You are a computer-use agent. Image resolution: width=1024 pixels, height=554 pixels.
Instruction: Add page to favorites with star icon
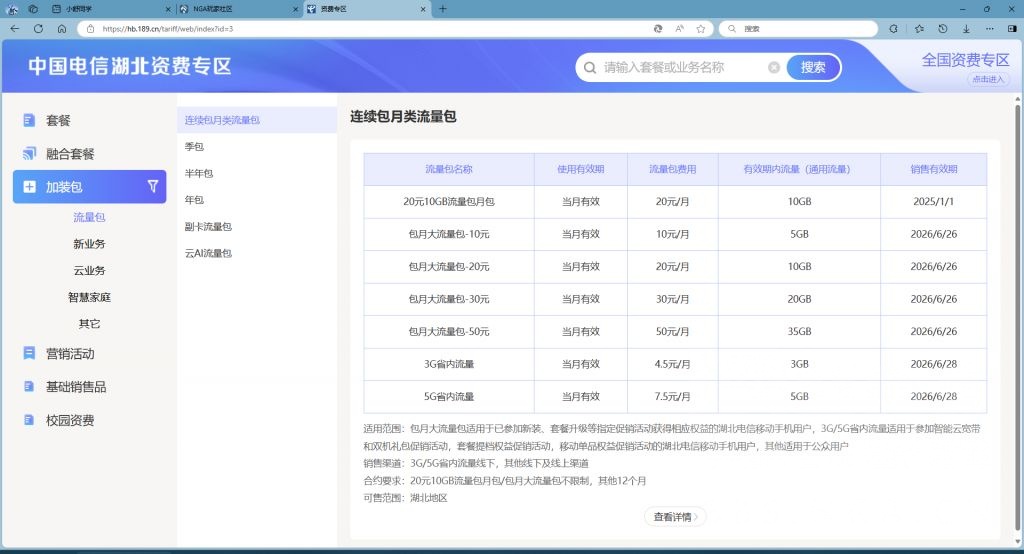(x=702, y=29)
